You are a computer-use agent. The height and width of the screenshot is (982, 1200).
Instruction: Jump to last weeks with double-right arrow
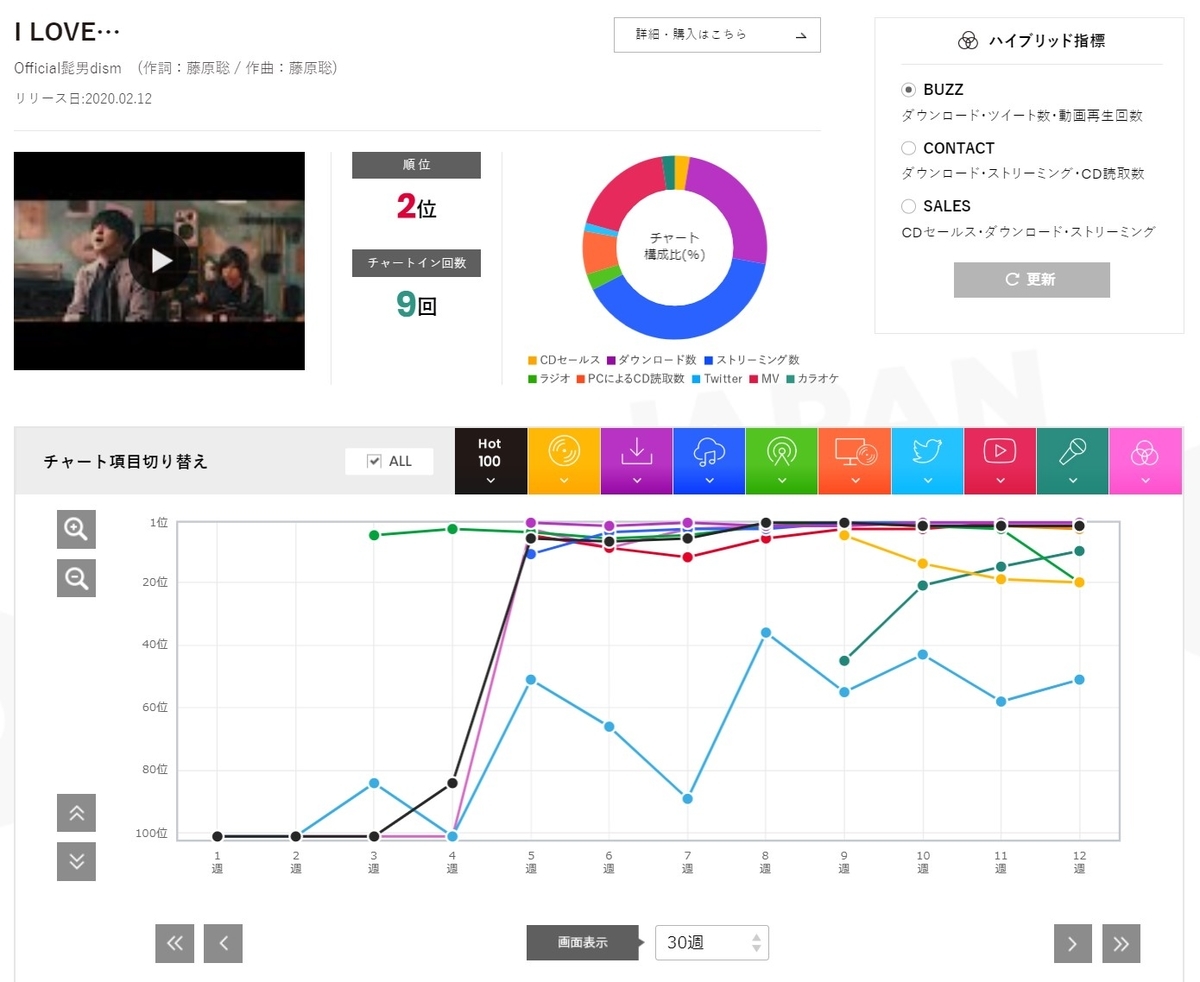point(1121,943)
